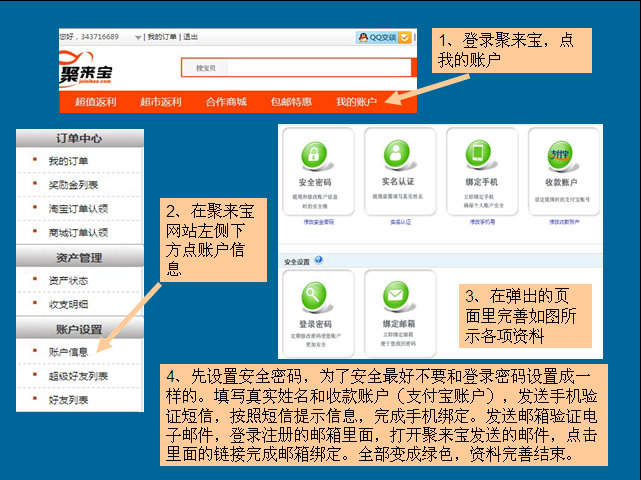This screenshot has width=641, height=480.
Task: Expand the dropdown arrow next to username 343716689
Action: coord(138,38)
